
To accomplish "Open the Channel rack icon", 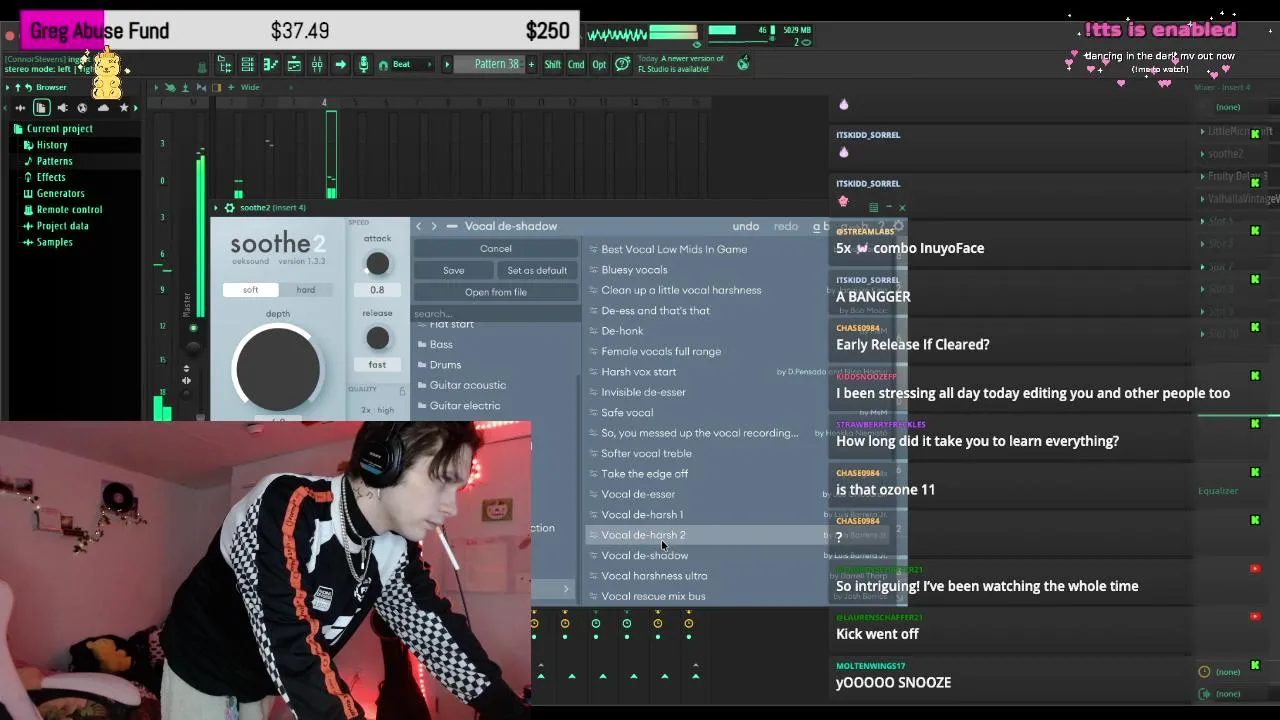I will click(x=247, y=64).
